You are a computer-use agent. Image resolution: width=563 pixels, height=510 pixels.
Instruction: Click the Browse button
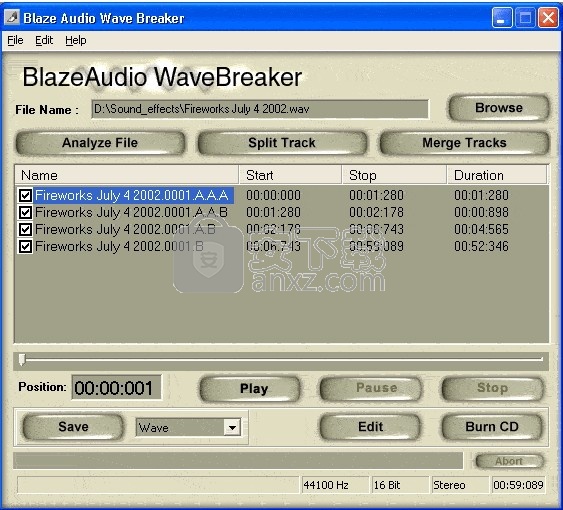tap(499, 108)
